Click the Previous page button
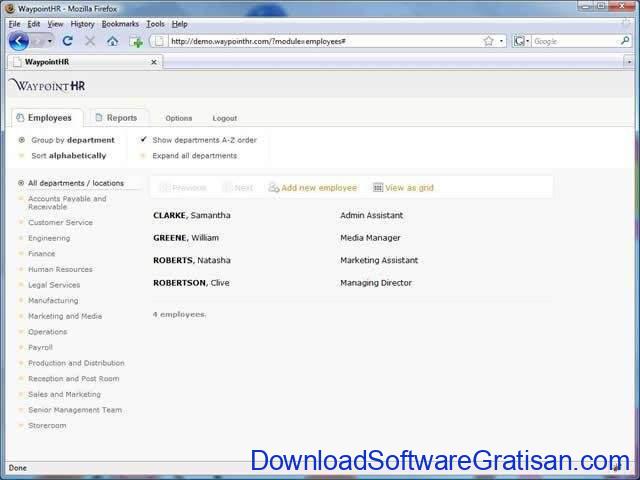Screen dimensions: 640x480 [x=183, y=188]
